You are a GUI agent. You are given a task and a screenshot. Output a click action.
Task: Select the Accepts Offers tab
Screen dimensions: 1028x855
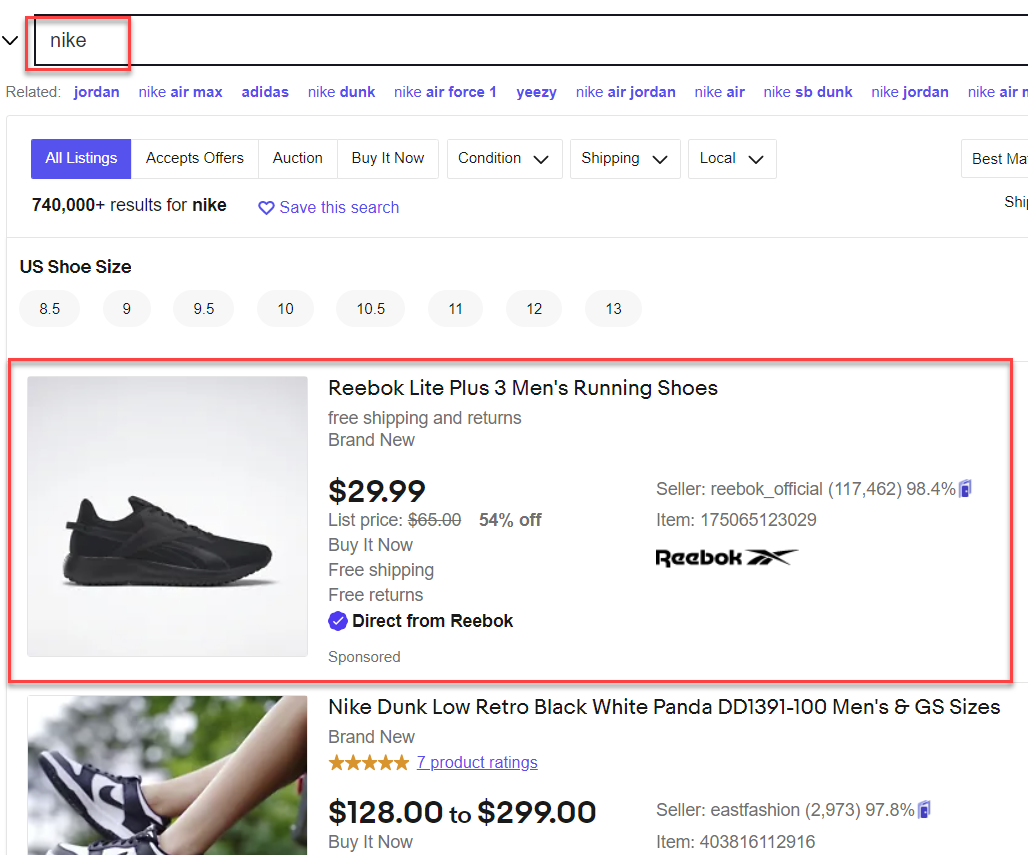pos(195,159)
